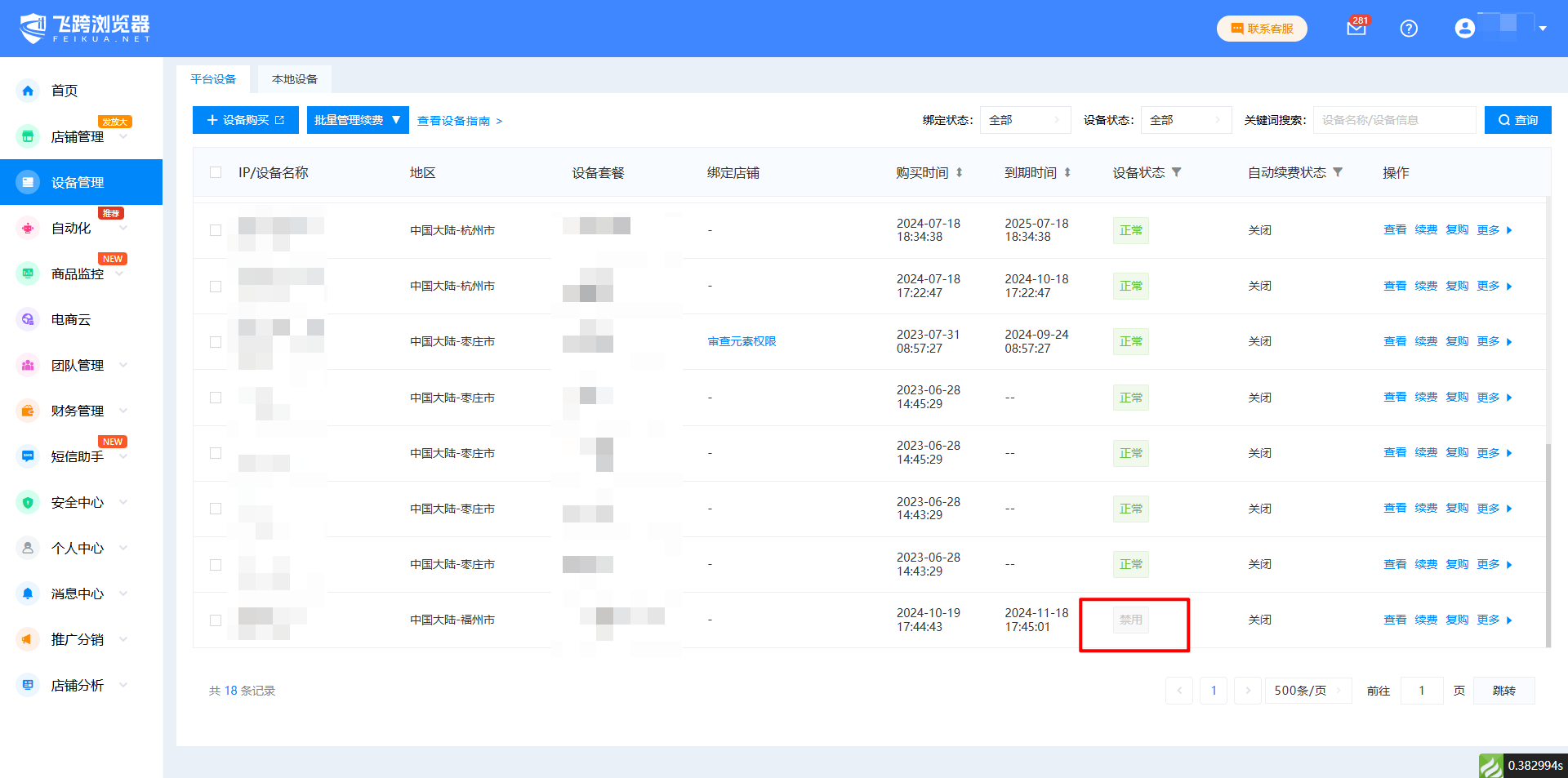Click the help question mark icon
Screen dimensions: 1568x778
(x=1409, y=29)
